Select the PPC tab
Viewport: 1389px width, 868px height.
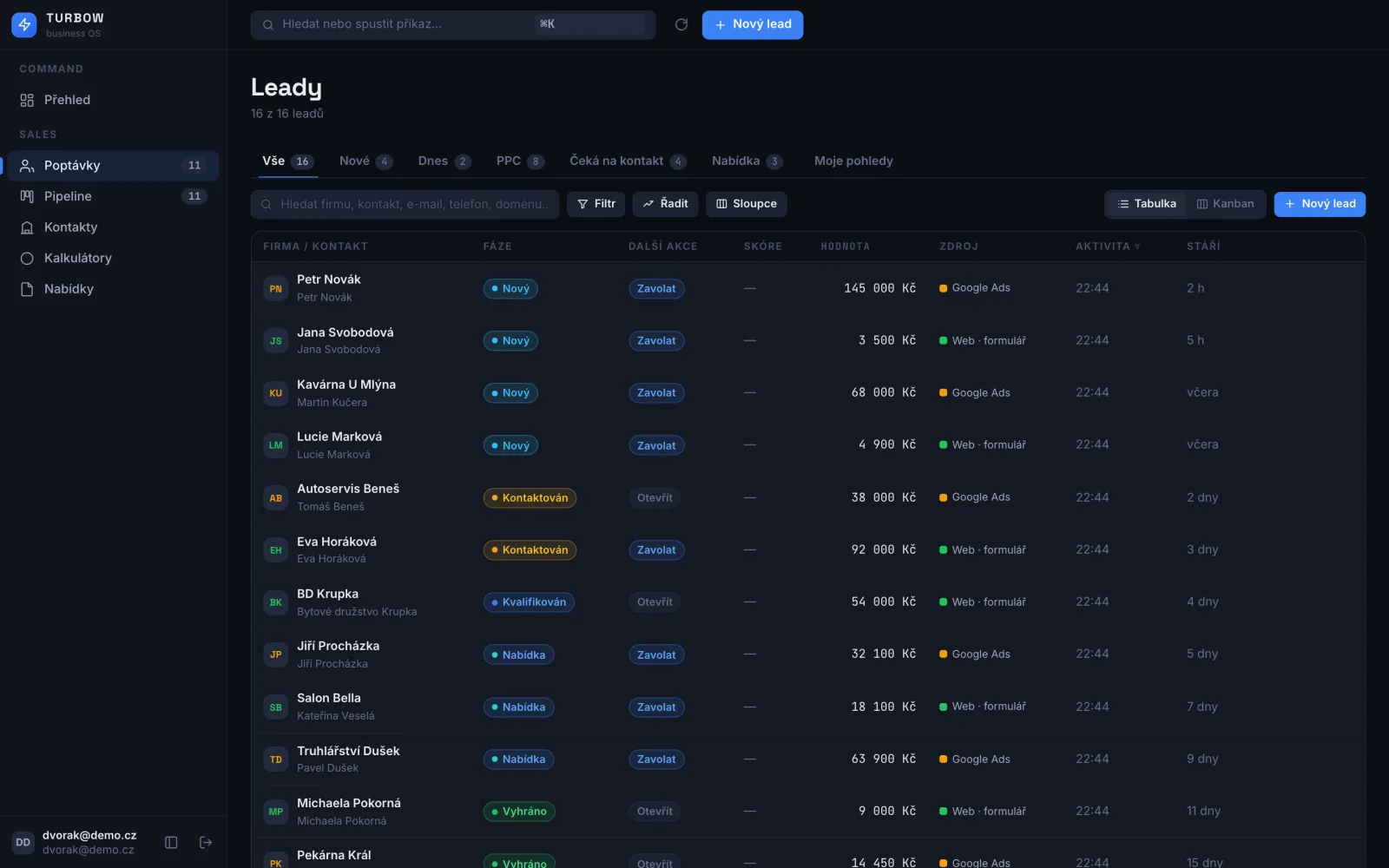coord(520,161)
